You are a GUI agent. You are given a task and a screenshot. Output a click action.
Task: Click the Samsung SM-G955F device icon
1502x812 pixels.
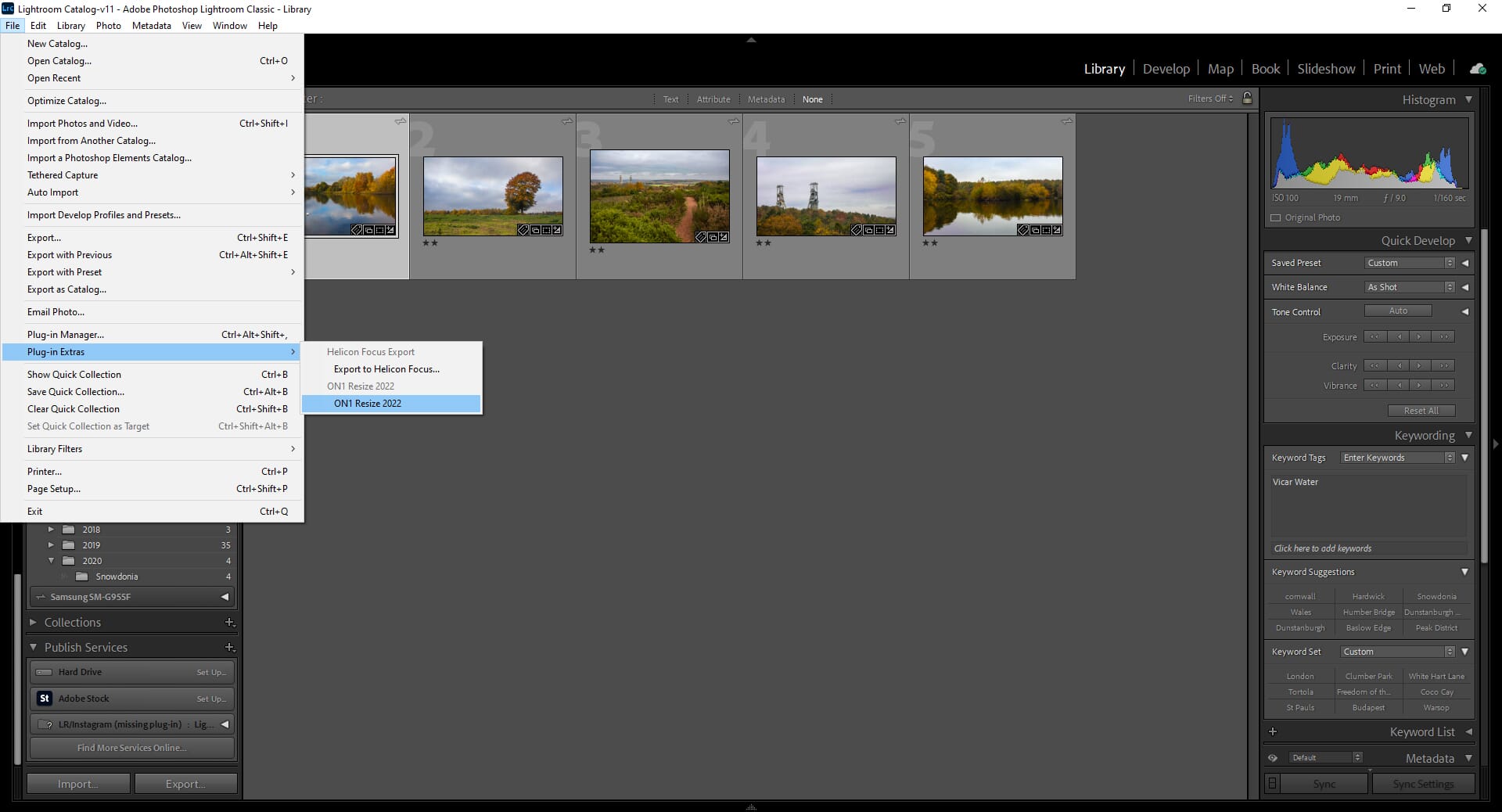(x=41, y=597)
